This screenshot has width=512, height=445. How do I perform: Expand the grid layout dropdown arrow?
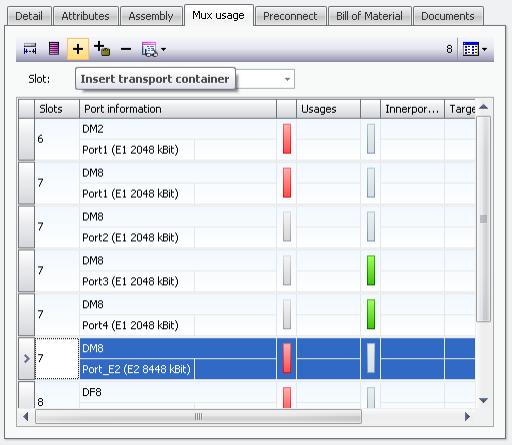[x=485, y=49]
